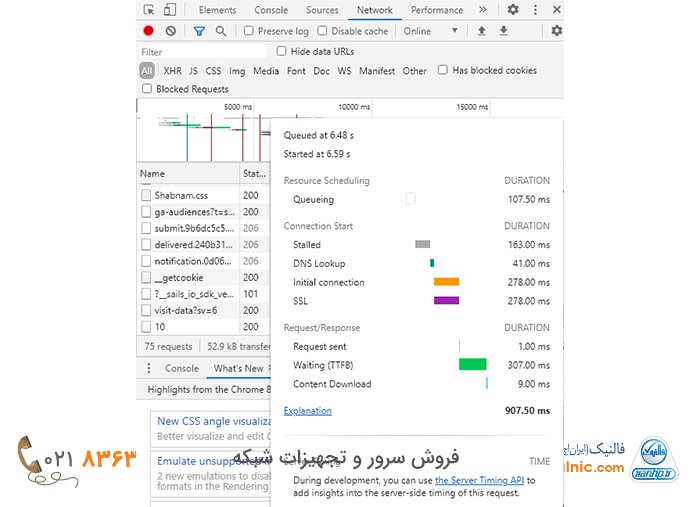Open the Online throttling dropdown
This screenshot has height=507, width=694.
pos(431,31)
